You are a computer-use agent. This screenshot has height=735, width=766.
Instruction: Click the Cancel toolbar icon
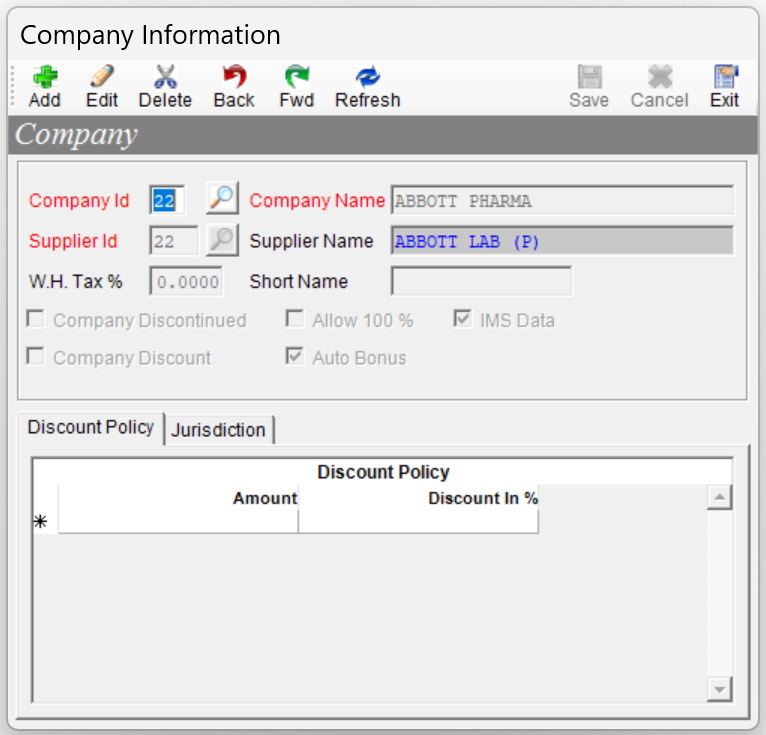tap(660, 76)
